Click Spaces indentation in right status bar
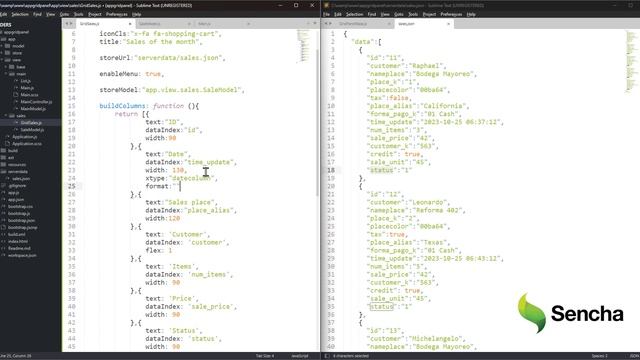Screen dimensions: 640x360 [599, 356]
